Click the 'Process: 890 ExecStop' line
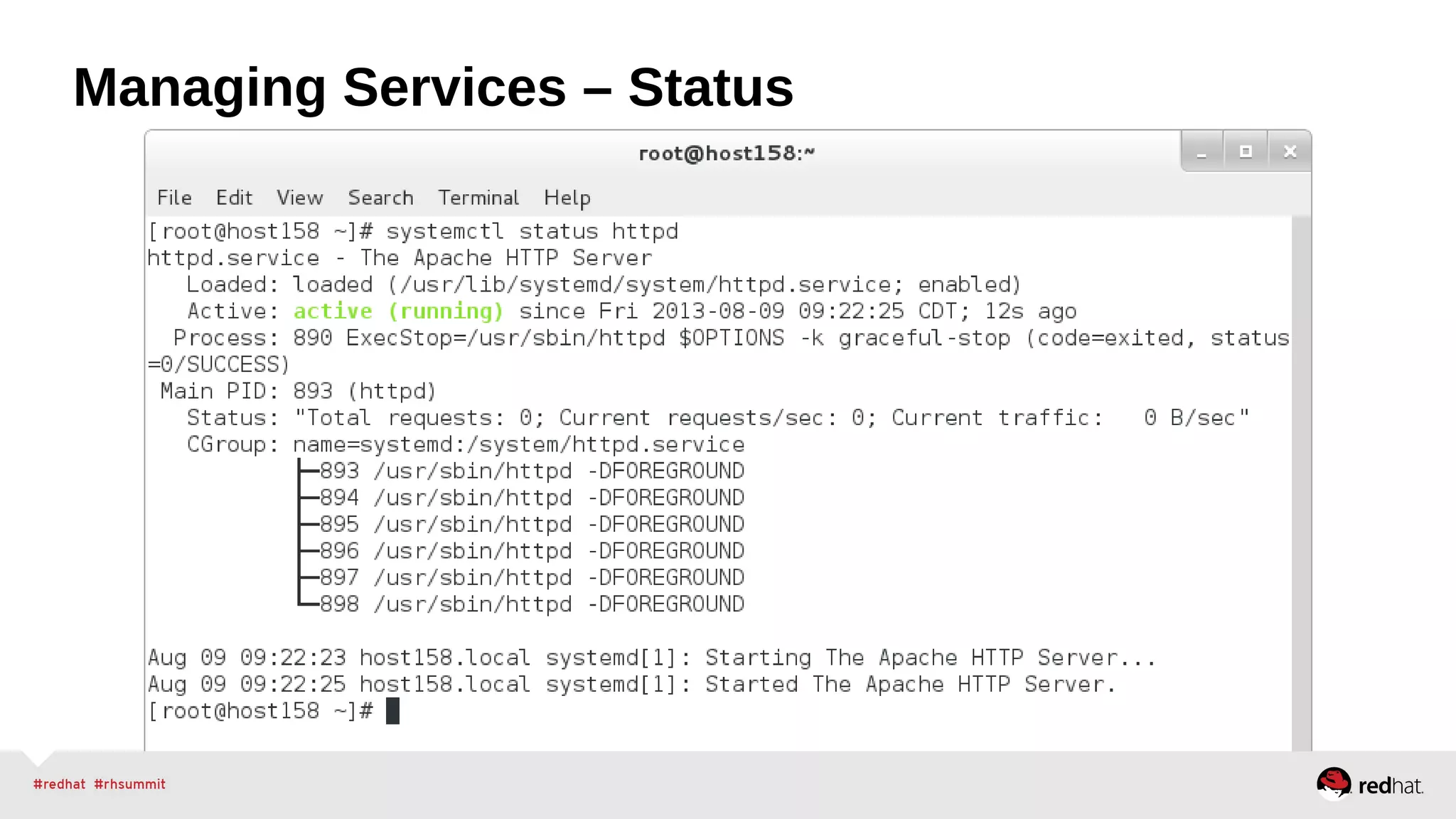1456x819 pixels. point(731,338)
